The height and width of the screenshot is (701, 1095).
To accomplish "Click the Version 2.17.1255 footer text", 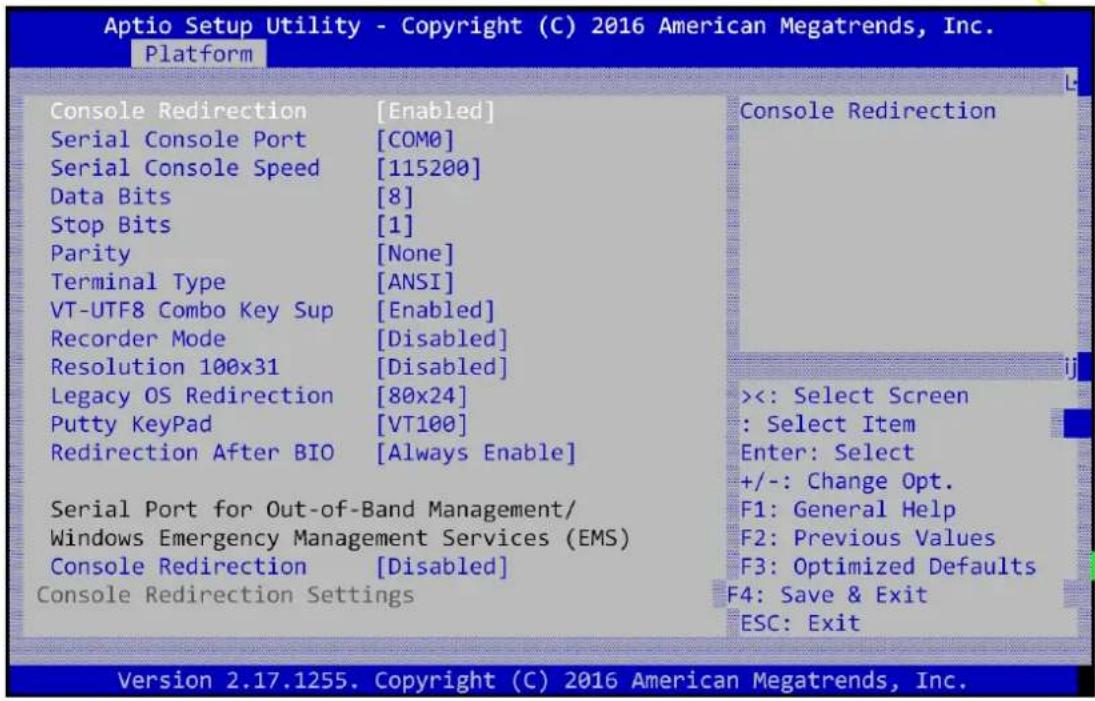I will point(543,681).
